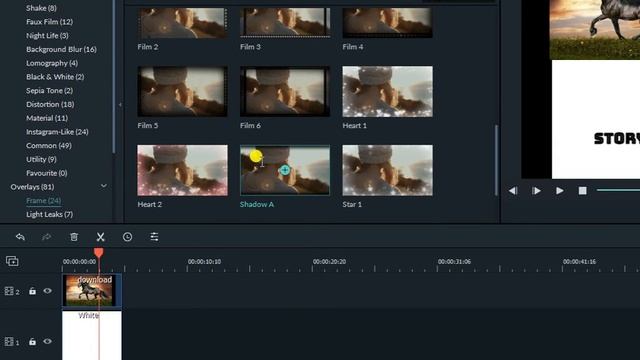Click the Play from start button
This screenshot has height=360, width=640.
[x=536, y=191]
